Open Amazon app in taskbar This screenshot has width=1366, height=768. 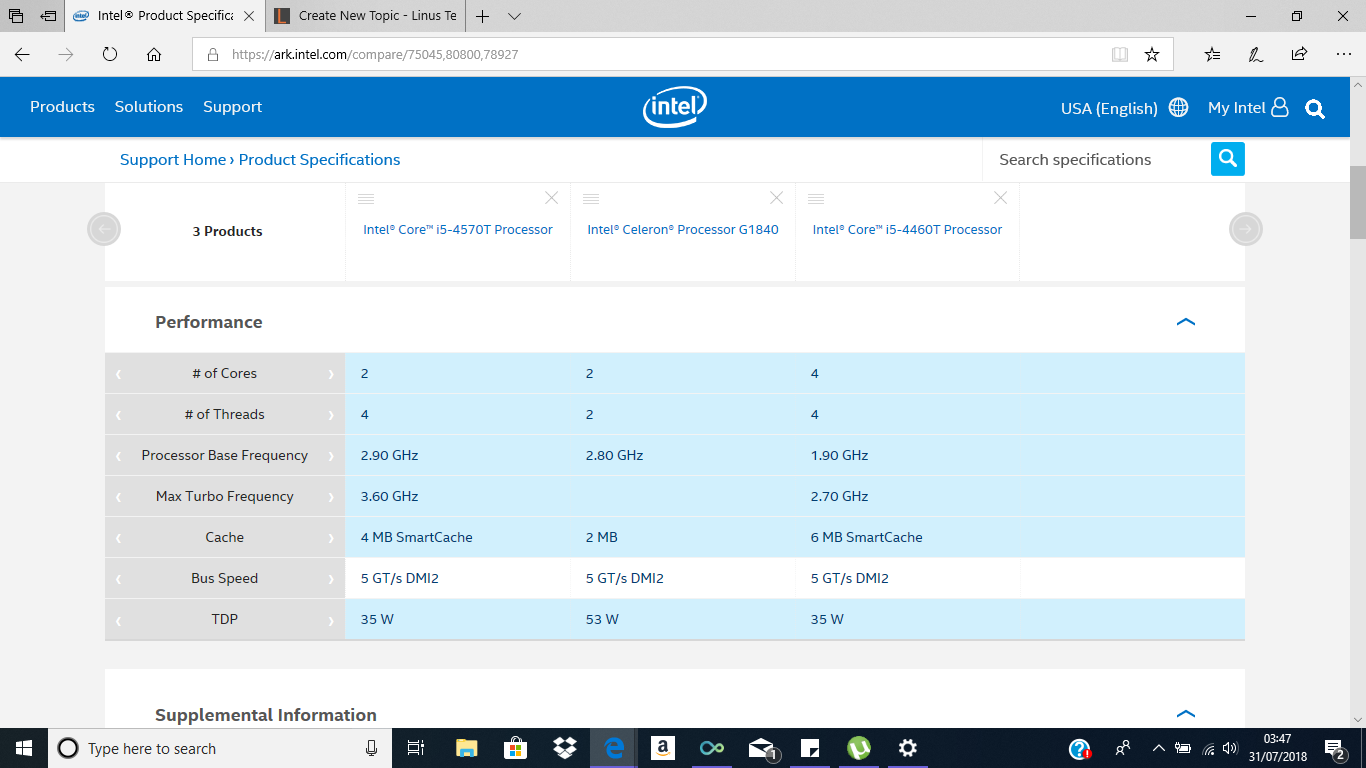tap(662, 748)
